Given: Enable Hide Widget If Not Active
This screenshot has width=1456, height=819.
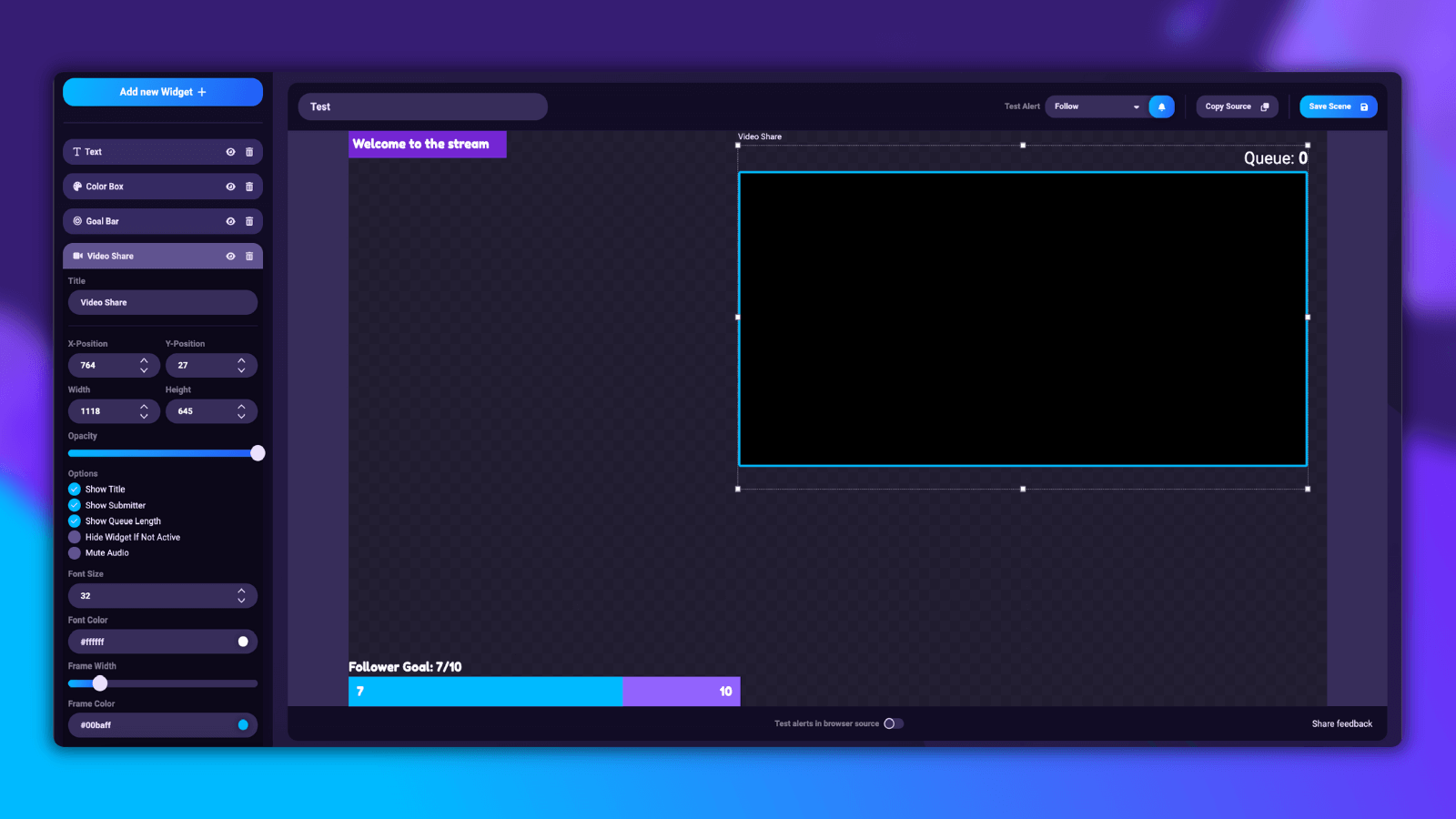Looking at the screenshot, I should pyautogui.click(x=75, y=537).
